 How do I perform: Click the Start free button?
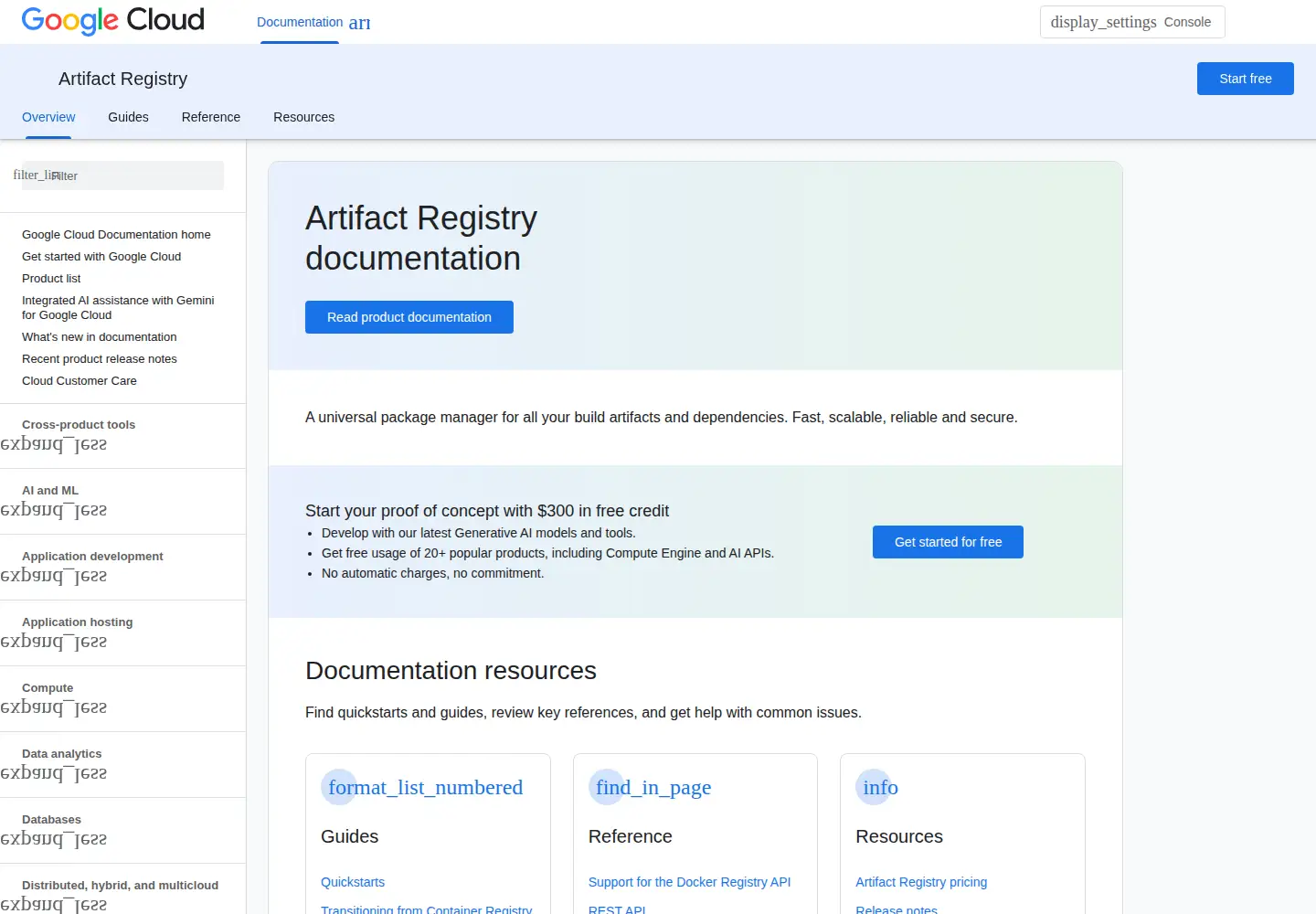[1246, 79]
